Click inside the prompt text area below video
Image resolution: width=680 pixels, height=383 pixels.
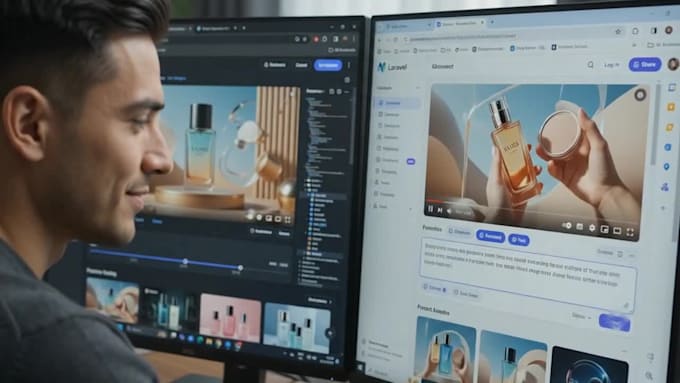527,274
